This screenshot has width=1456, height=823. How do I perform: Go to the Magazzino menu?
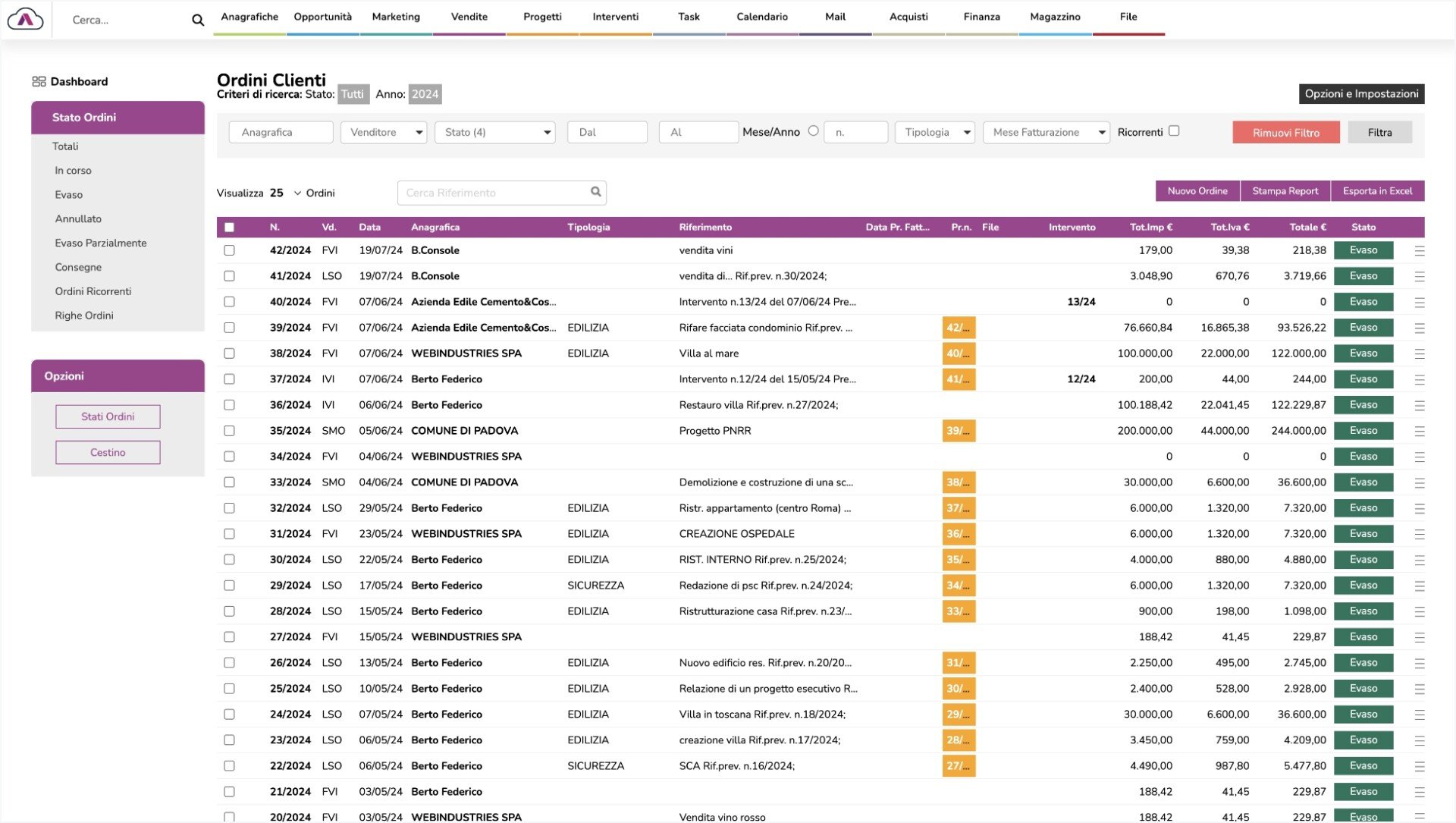click(x=1054, y=17)
